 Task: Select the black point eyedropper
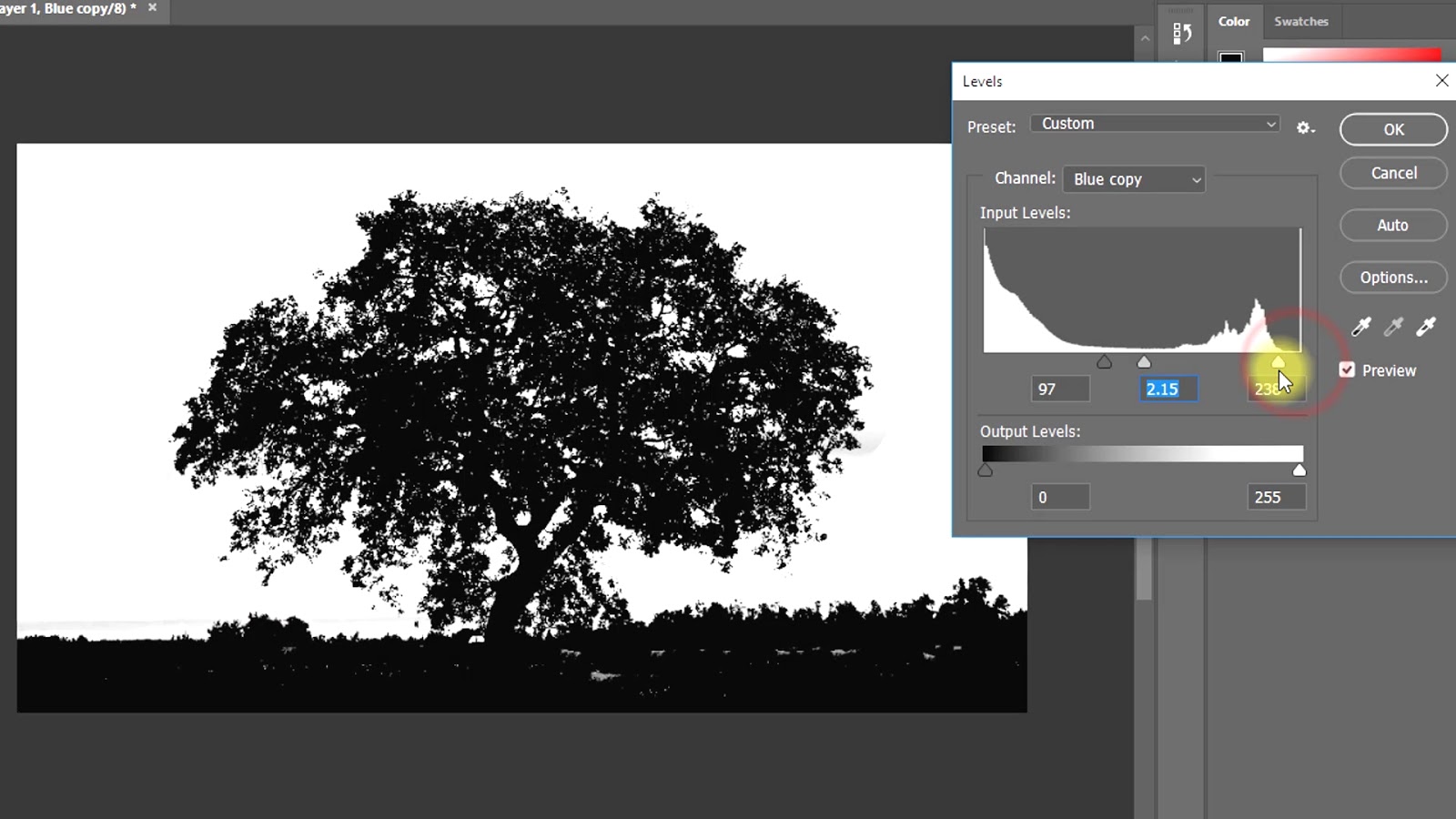coord(1360,327)
